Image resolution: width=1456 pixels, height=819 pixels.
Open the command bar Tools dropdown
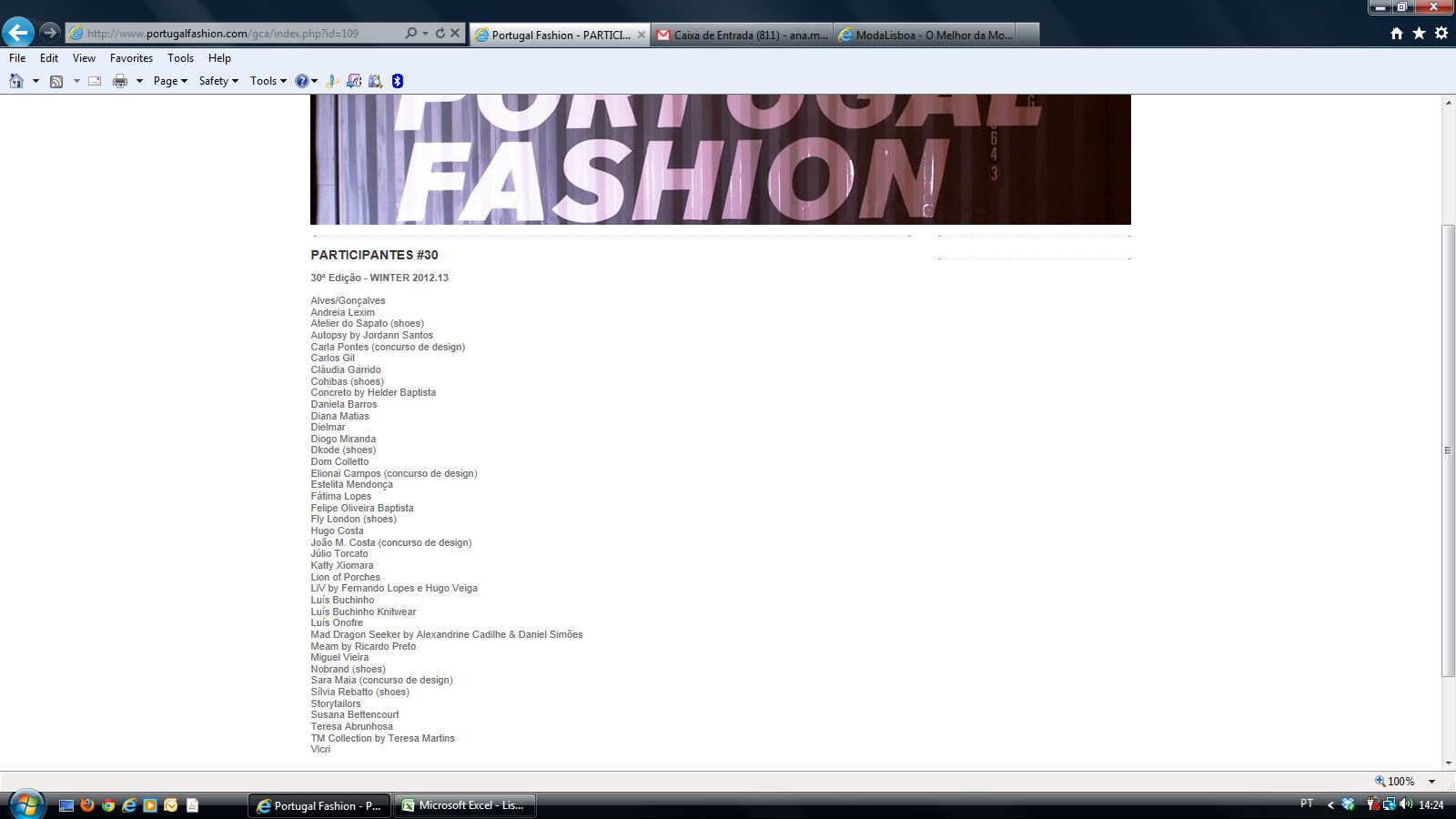pyautogui.click(x=268, y=81)
